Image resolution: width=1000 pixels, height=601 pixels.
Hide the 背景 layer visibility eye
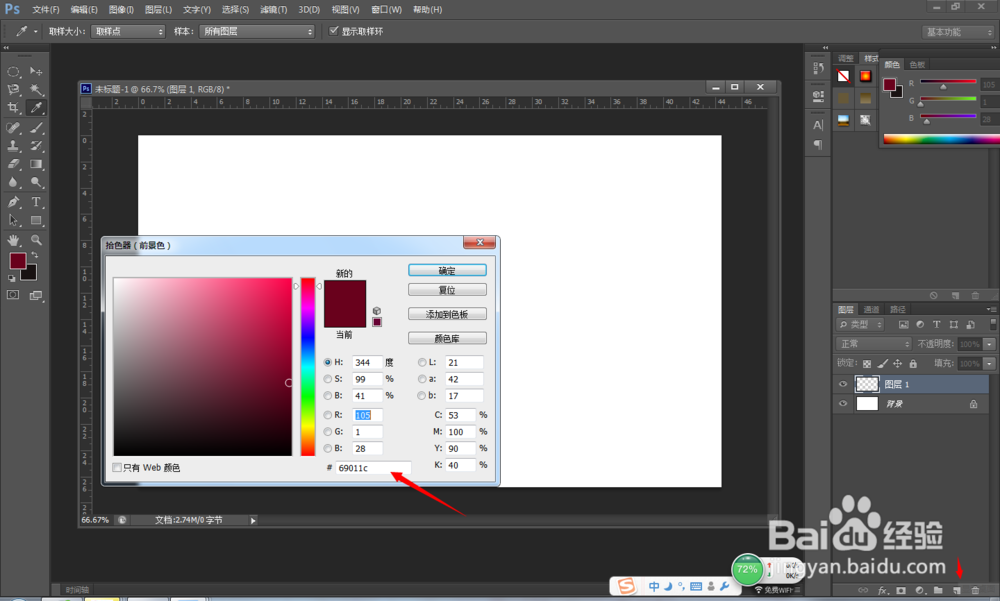(843, 404)
